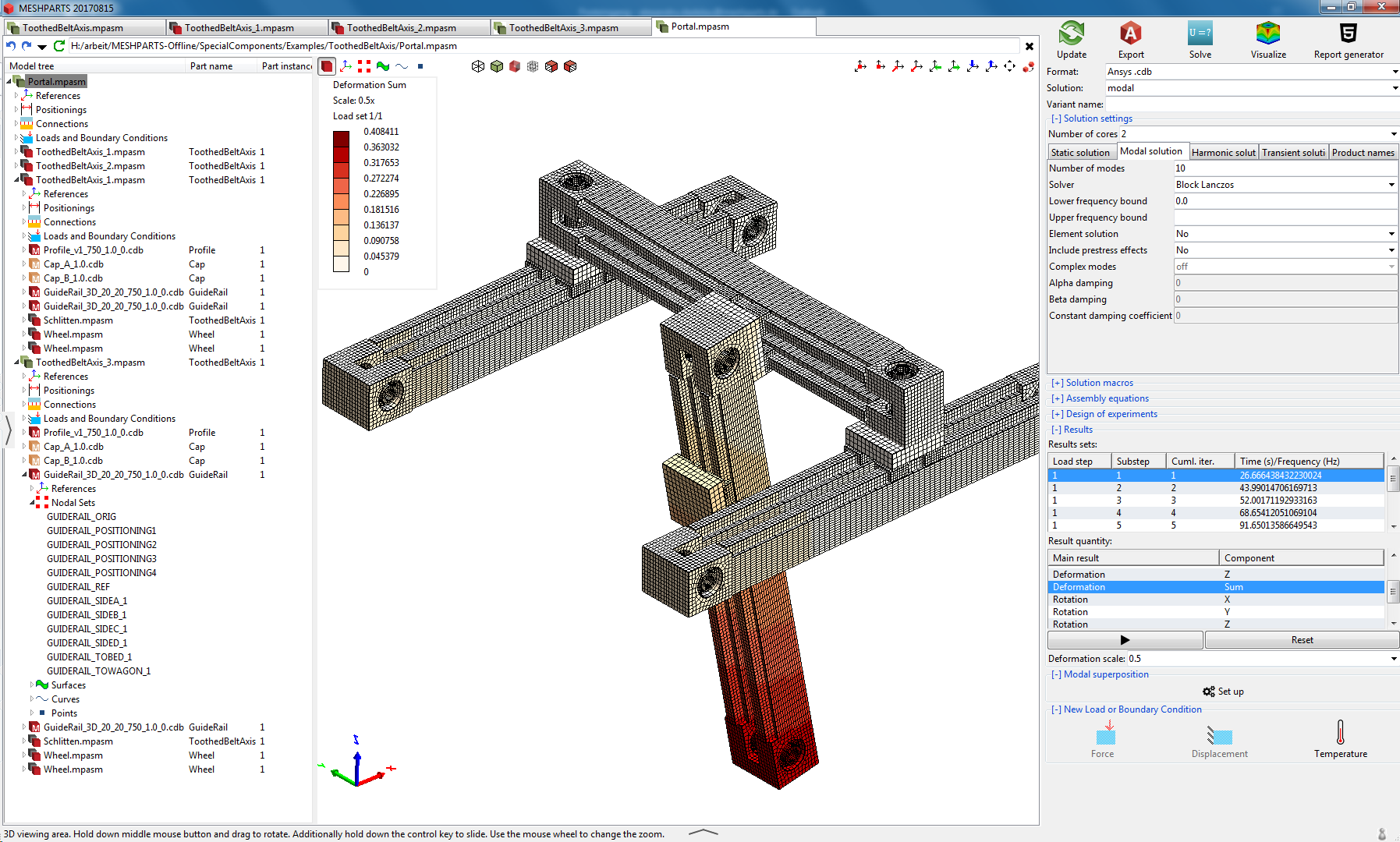
Task: Open the Visualize rainbow cube icon
Action: coord(1267,34)
